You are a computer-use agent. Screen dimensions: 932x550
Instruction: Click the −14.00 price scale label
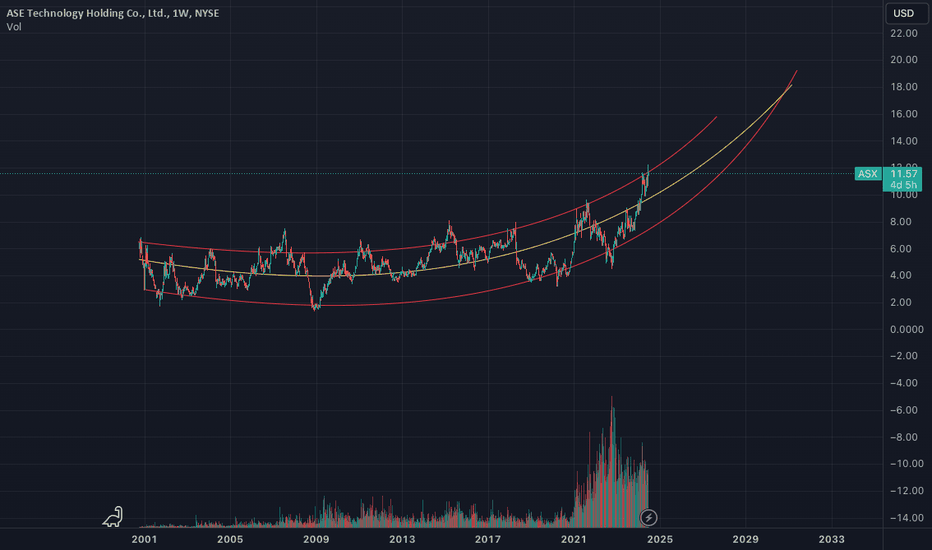(906, 518)
